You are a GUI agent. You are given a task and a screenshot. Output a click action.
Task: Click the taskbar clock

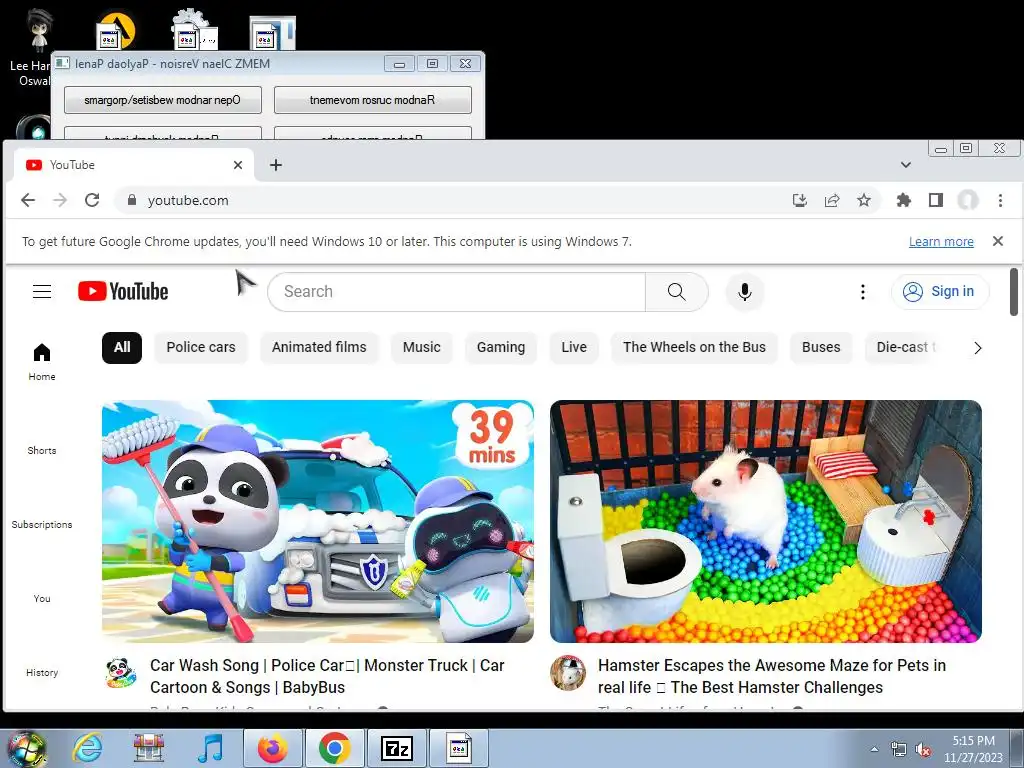973,749
